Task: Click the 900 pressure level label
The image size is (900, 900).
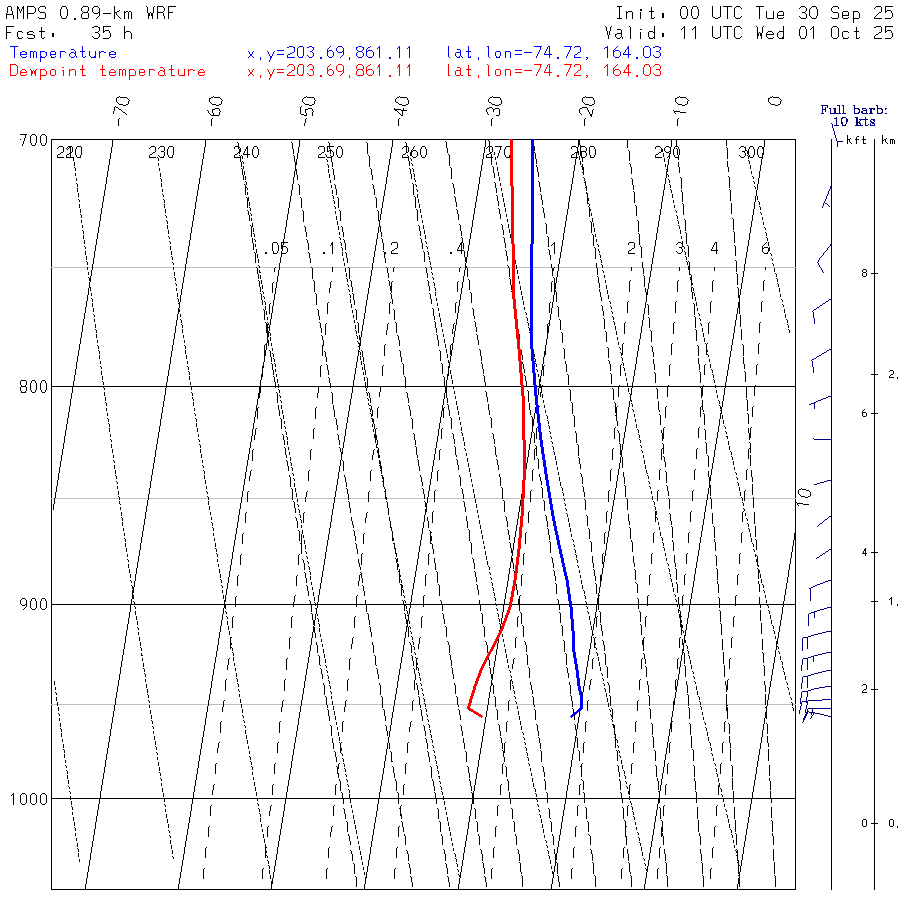Action: click(33, 604)
